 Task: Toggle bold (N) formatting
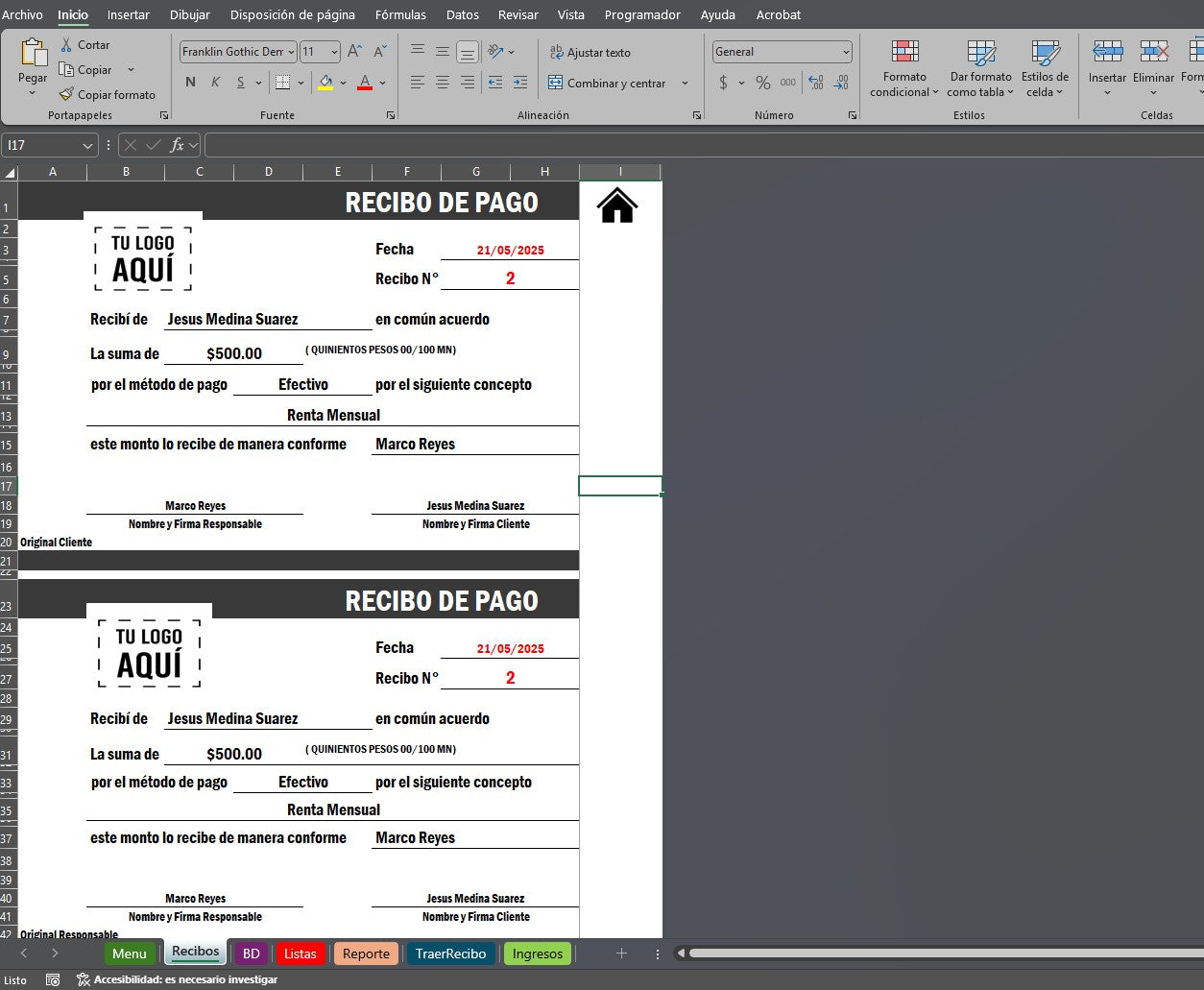190,83
